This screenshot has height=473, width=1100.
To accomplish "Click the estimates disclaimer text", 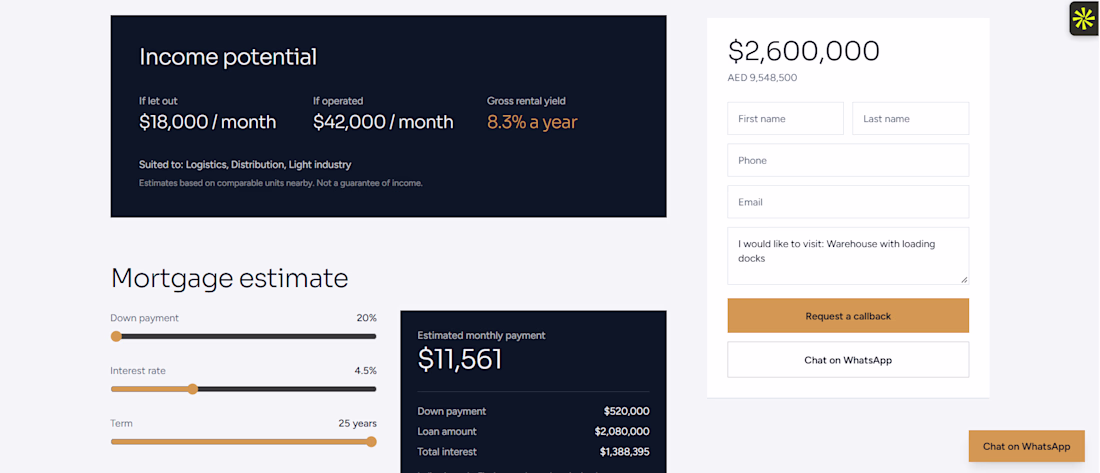I will 281,183.
